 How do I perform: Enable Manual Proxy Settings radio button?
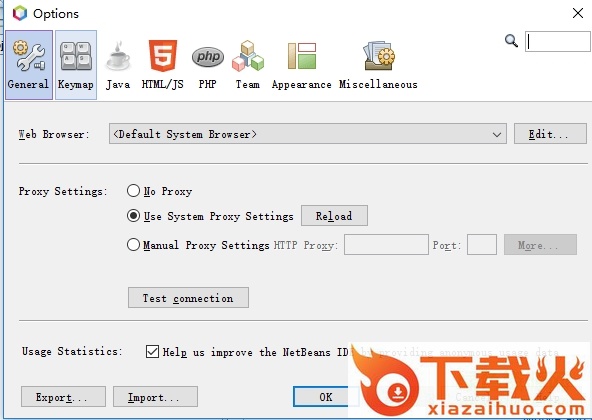pyautogui.click(x=133, y=245)
